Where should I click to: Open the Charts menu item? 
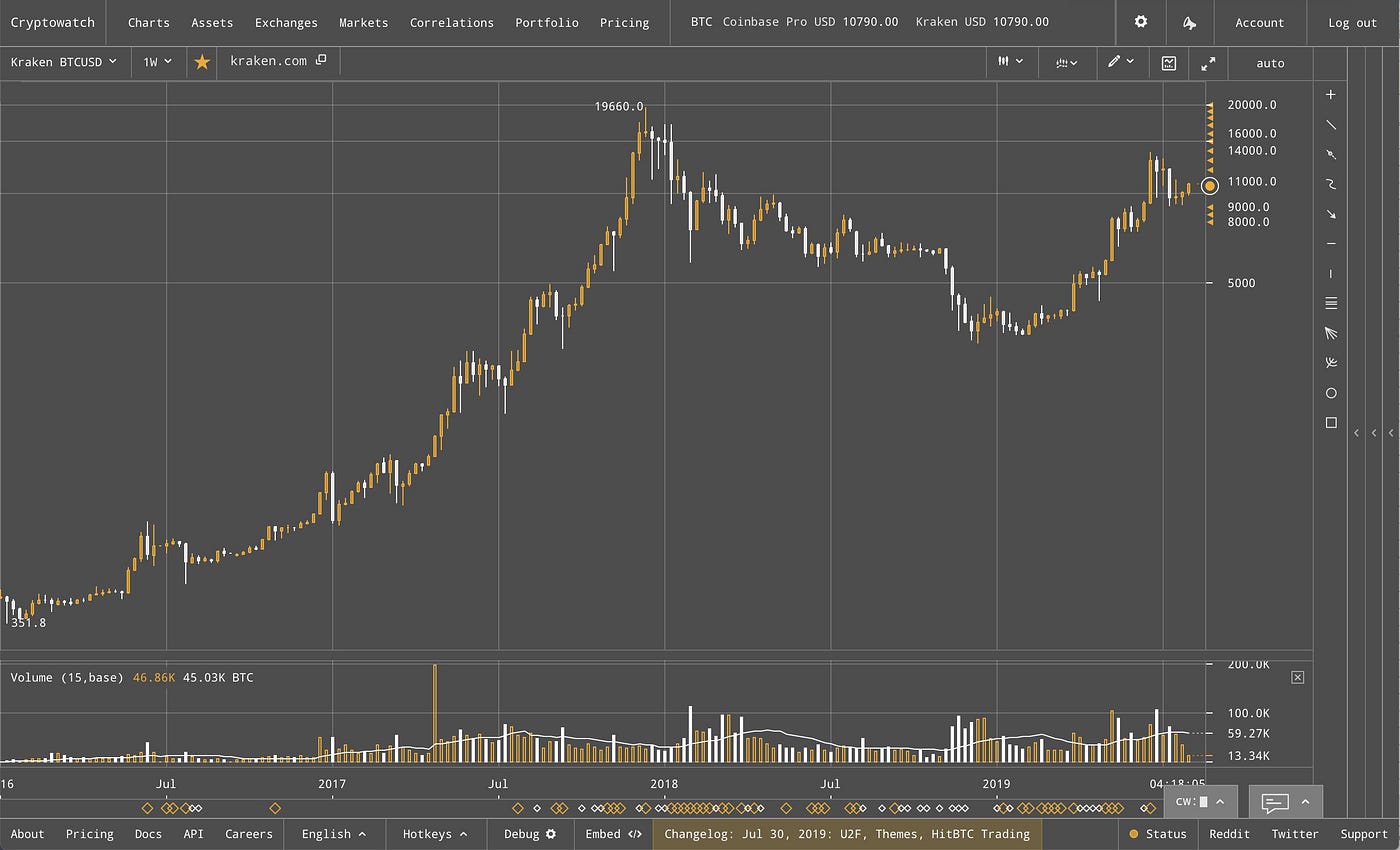[149, 22]
